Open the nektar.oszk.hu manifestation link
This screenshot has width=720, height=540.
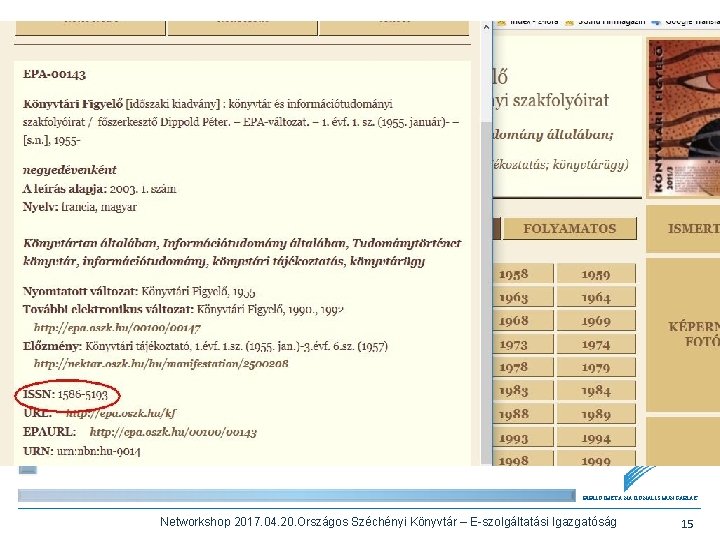tap(161, 364)
